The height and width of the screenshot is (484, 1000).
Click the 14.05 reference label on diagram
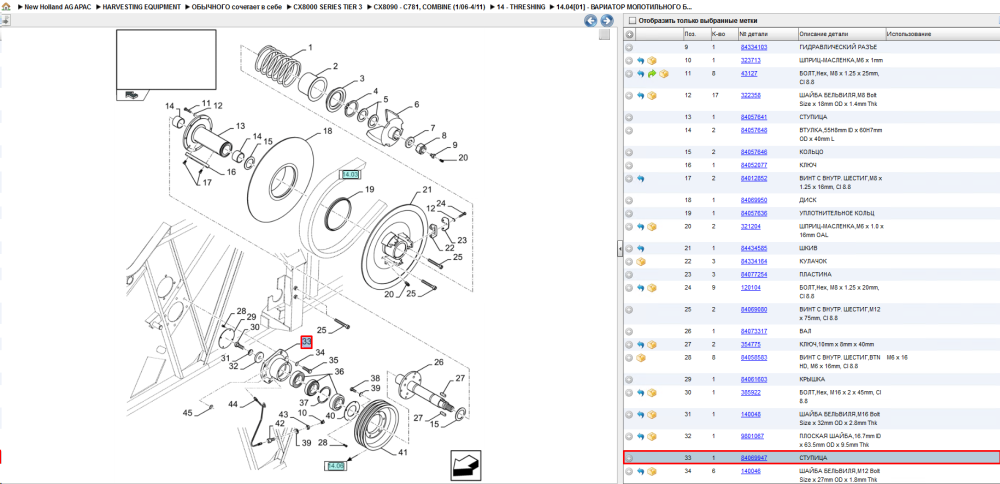(335, 466)
